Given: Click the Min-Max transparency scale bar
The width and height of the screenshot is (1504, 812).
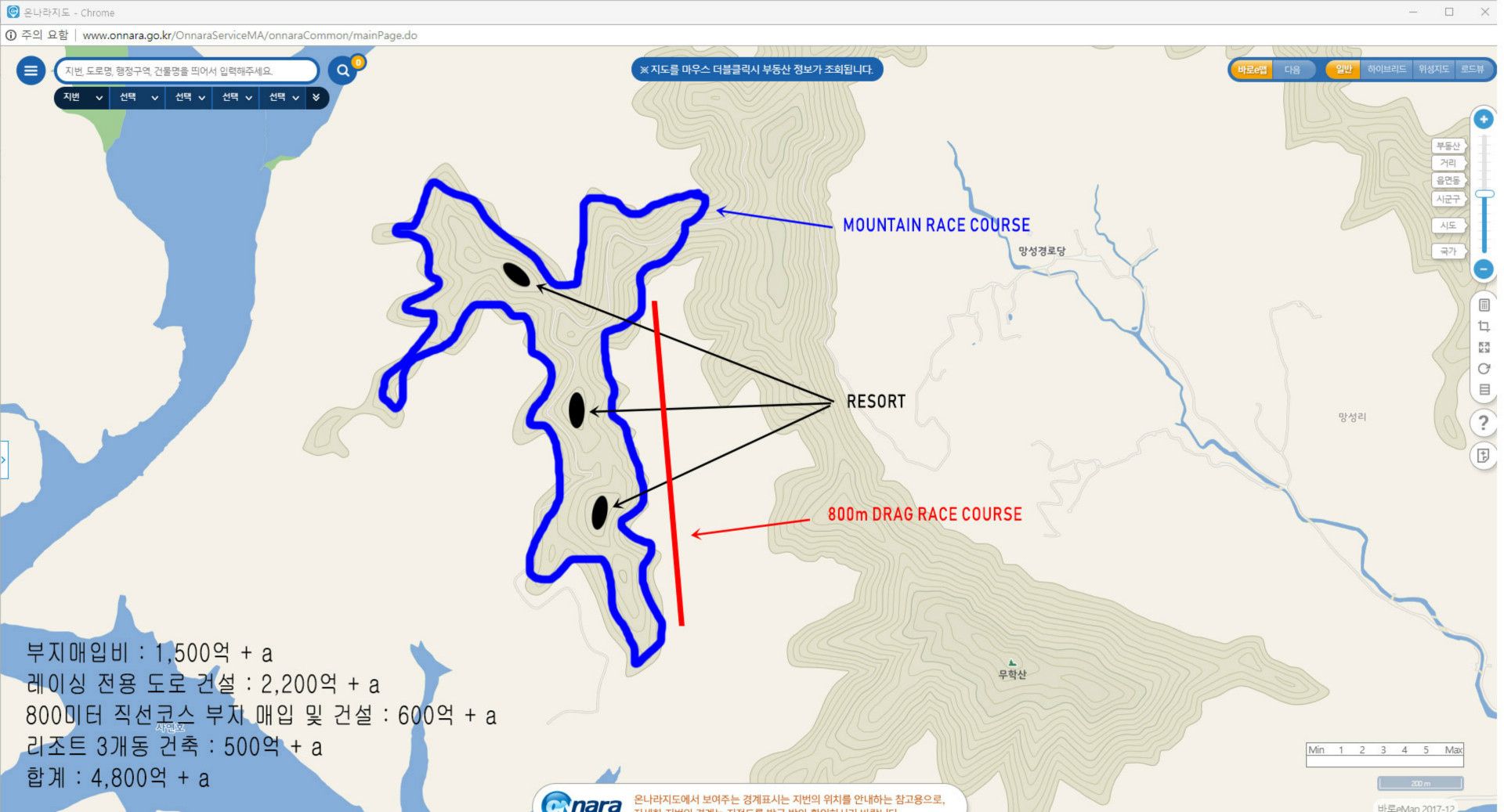Looking at the screenshot, I should pyautogui.click(x=1384, y=755).
